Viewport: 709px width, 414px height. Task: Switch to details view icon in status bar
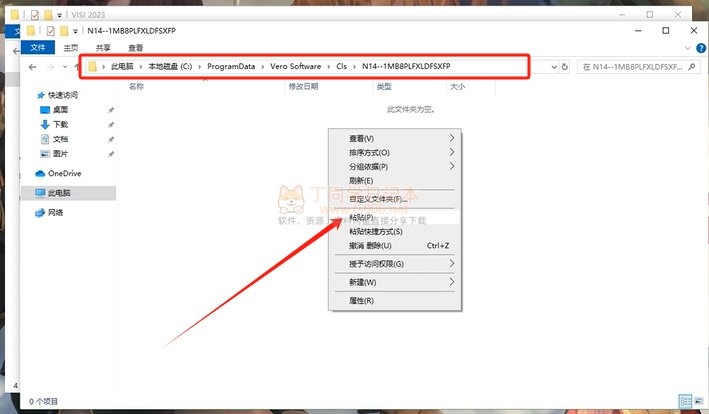point(685,401)
